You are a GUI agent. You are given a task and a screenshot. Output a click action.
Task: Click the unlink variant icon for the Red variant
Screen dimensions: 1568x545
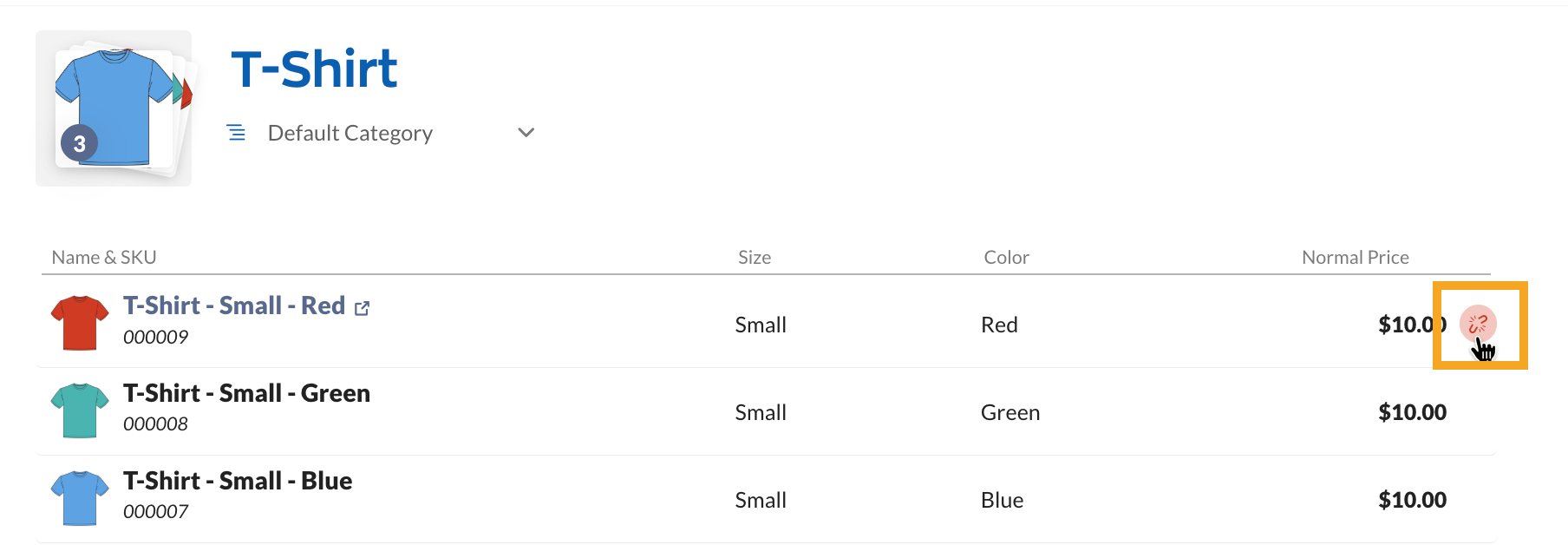[x=1480, y=325]
